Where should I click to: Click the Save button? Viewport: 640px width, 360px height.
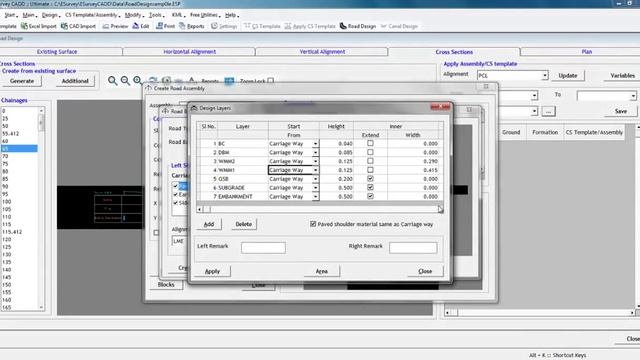[x=620, y=111]
